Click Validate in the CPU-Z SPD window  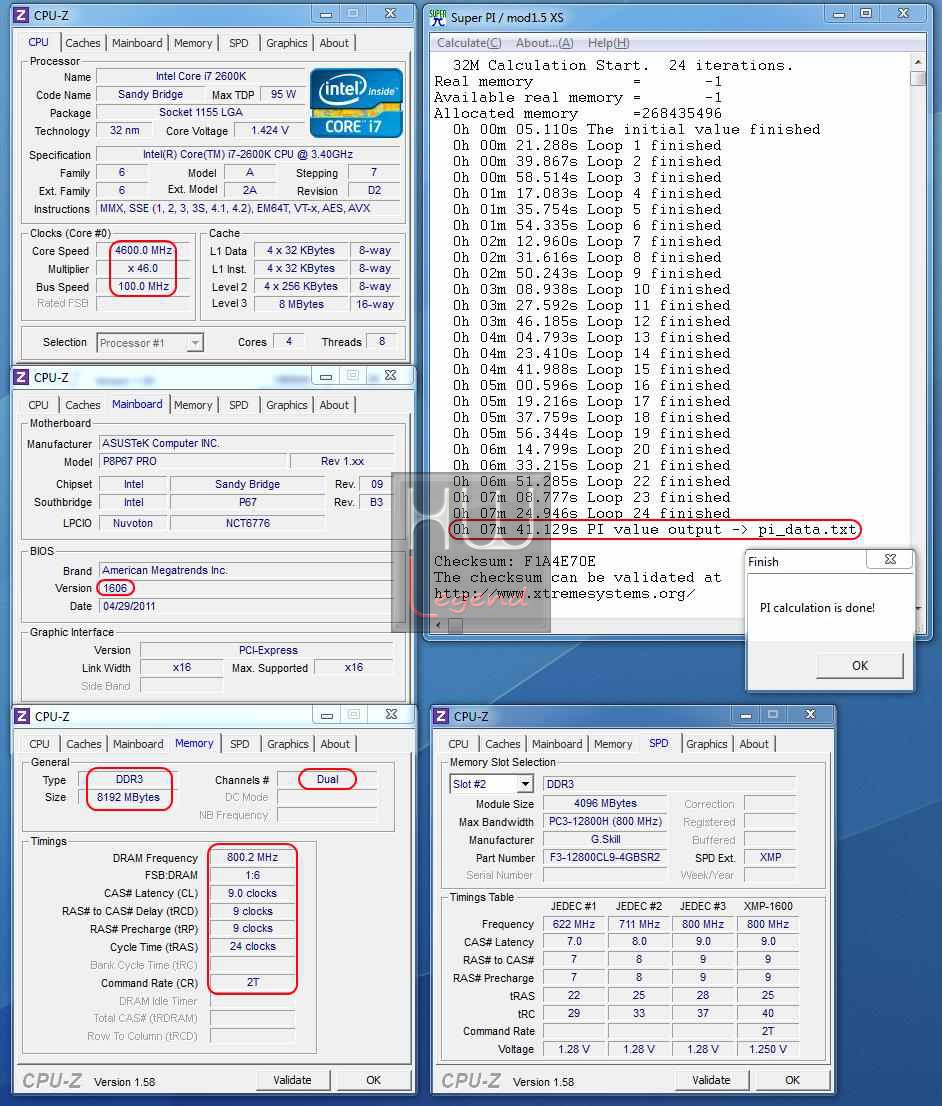point(711,1080)
